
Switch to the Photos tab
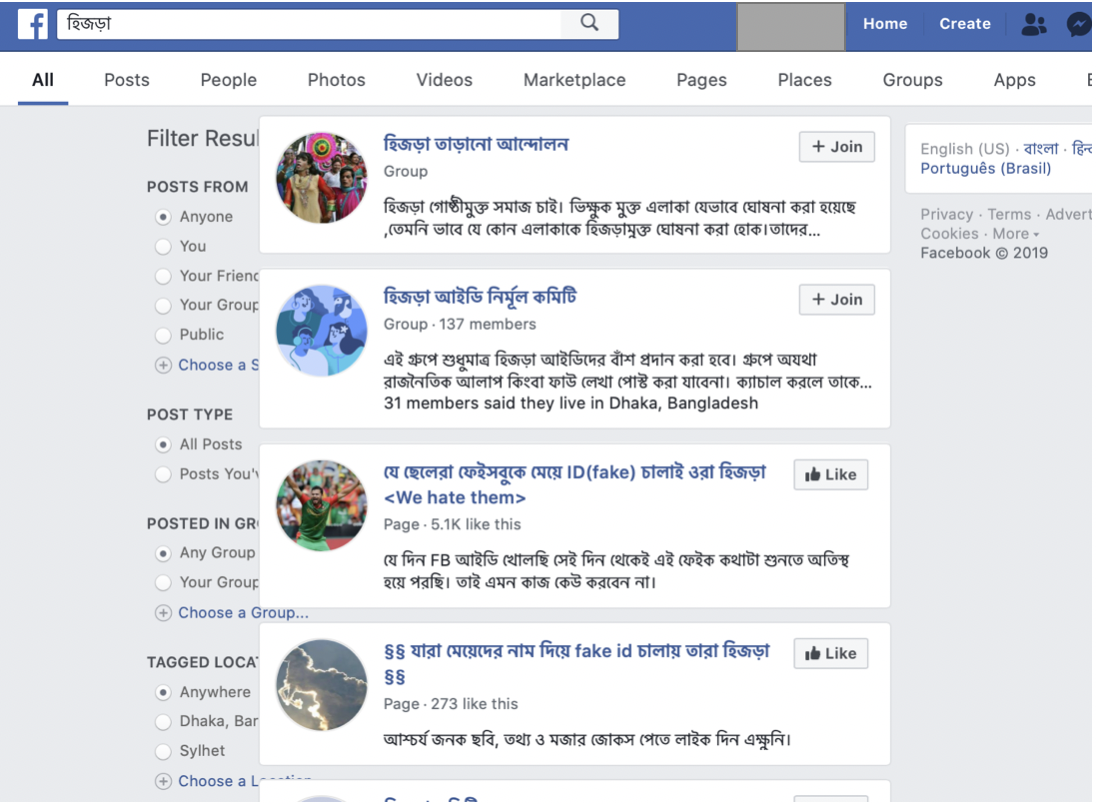click(336, 80)
